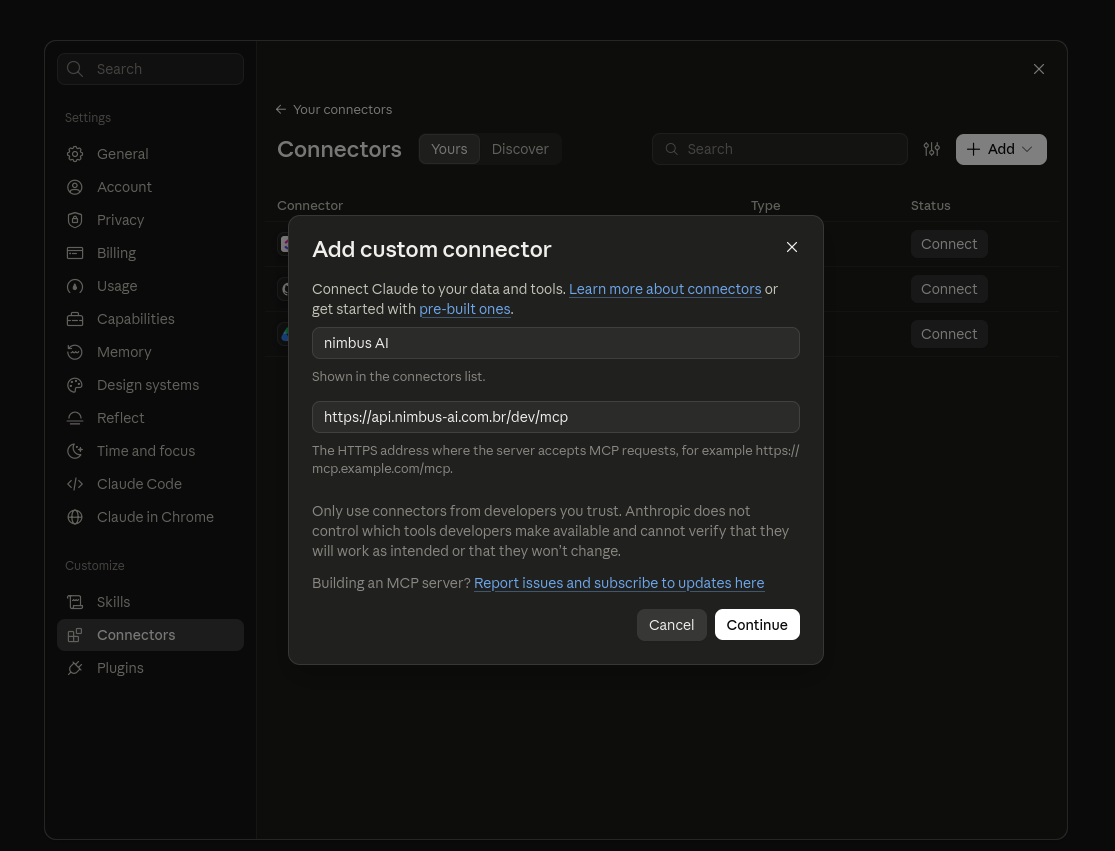Click the Billing card icon
This screenshot has width=1115, height=851.
(x=75, y=253)
